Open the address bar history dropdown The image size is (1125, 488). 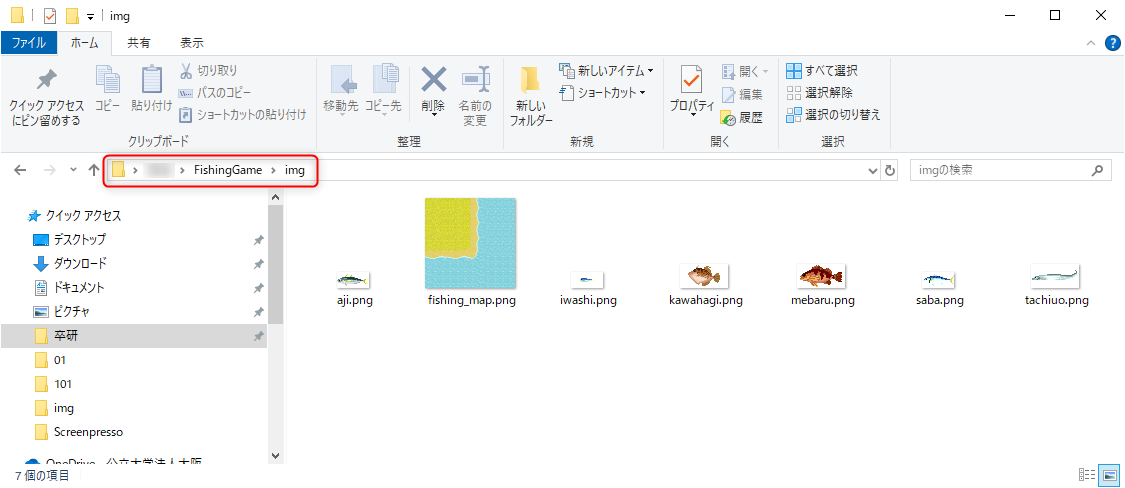pos(873,171)
